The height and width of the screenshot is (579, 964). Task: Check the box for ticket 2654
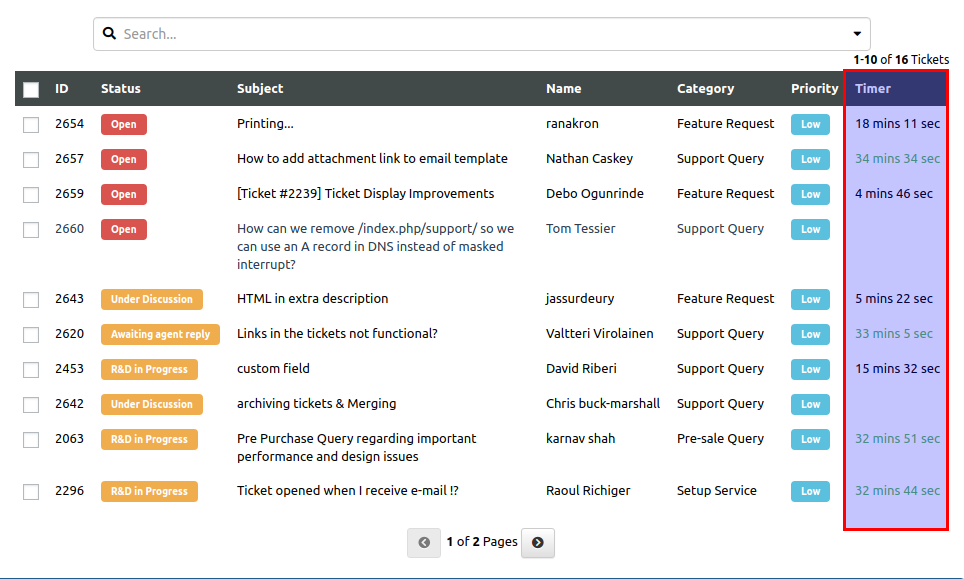[x=31, y=125]
